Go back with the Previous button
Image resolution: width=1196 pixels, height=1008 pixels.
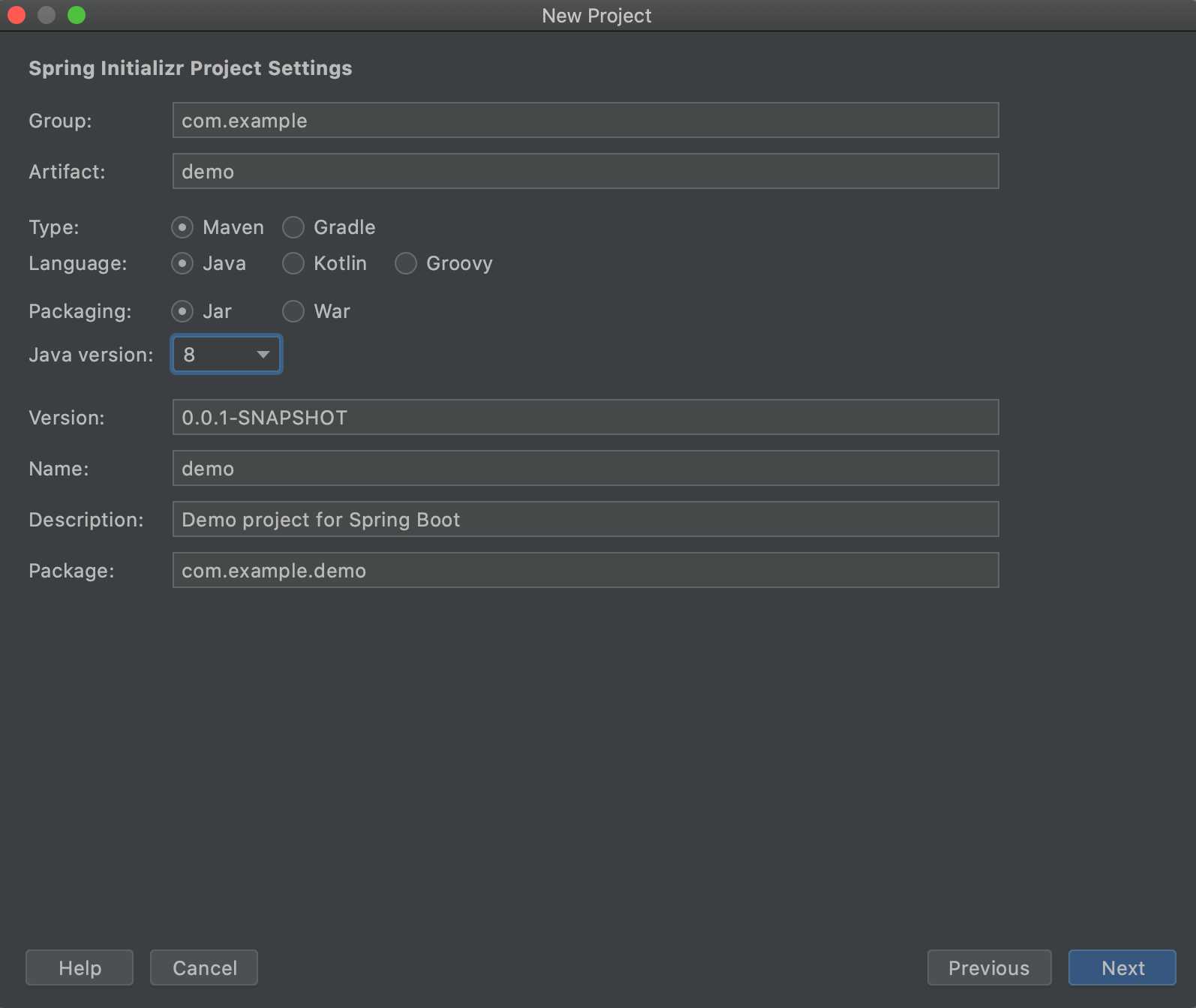pos(989,967)
